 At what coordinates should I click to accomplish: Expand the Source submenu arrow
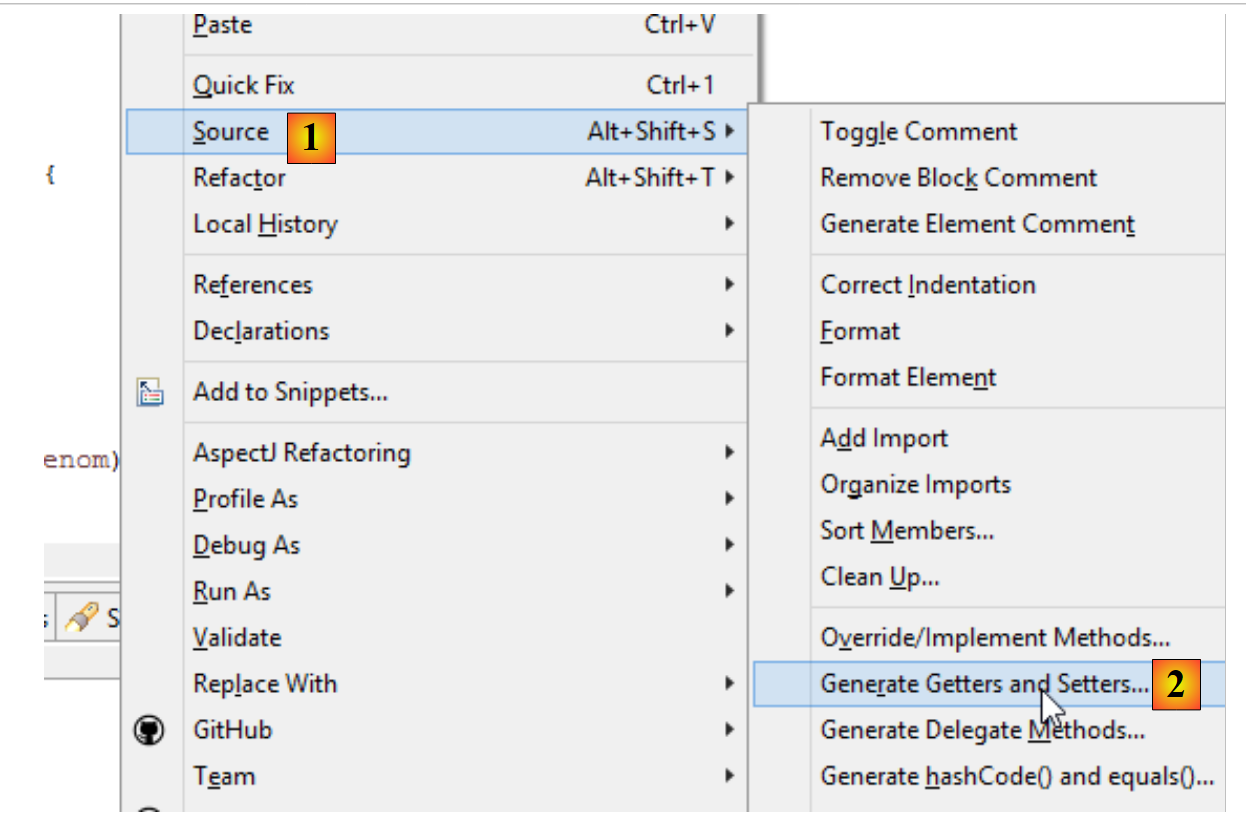(x=730, y=131)
